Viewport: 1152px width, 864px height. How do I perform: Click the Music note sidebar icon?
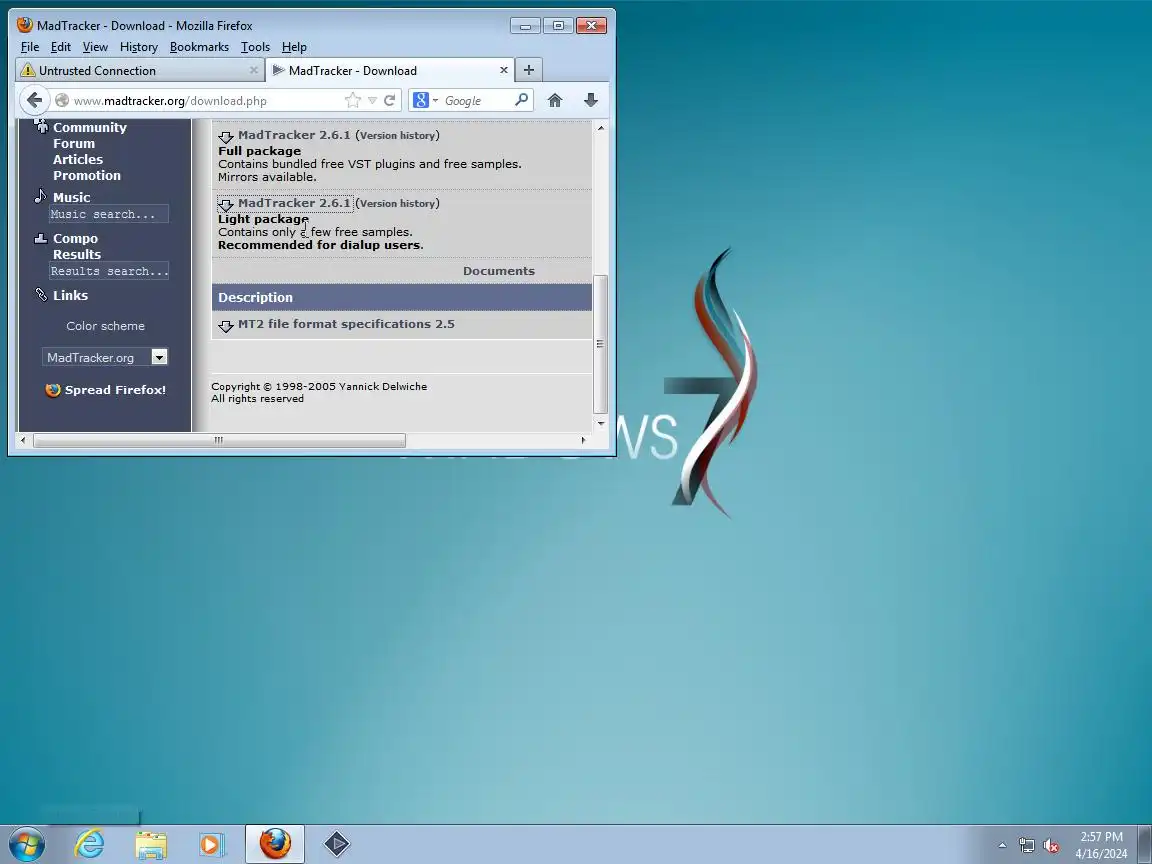(40, 196)
